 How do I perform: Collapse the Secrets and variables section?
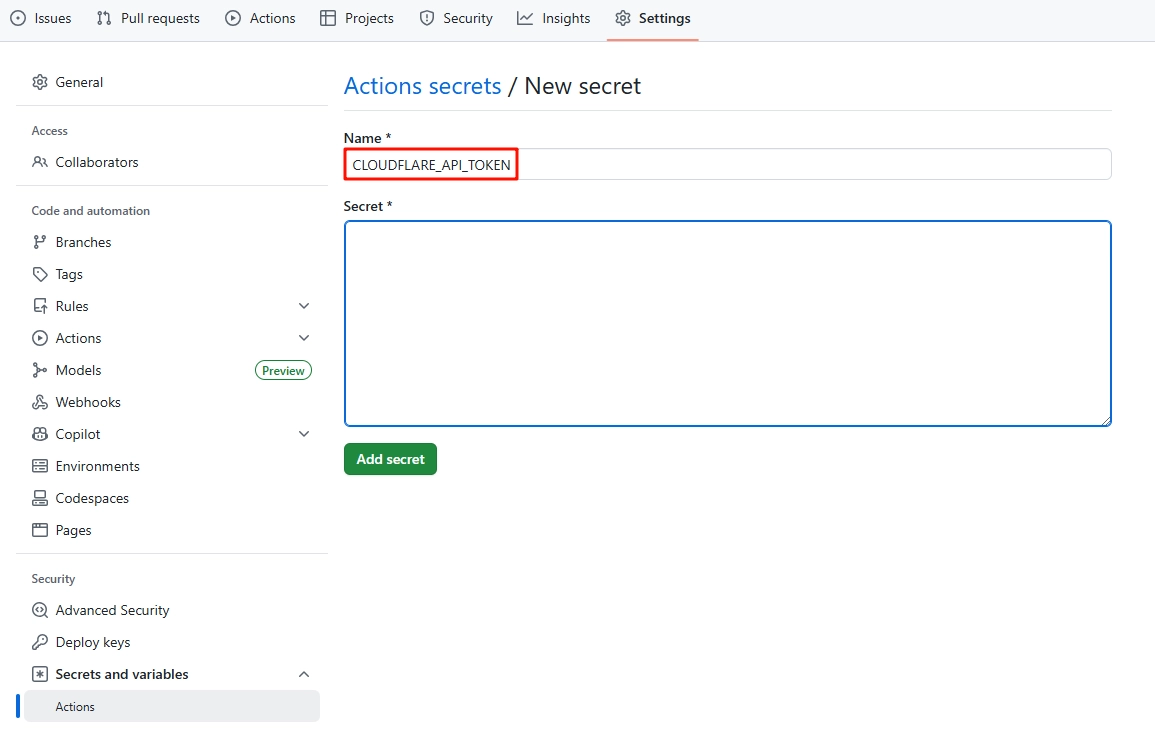304,673
